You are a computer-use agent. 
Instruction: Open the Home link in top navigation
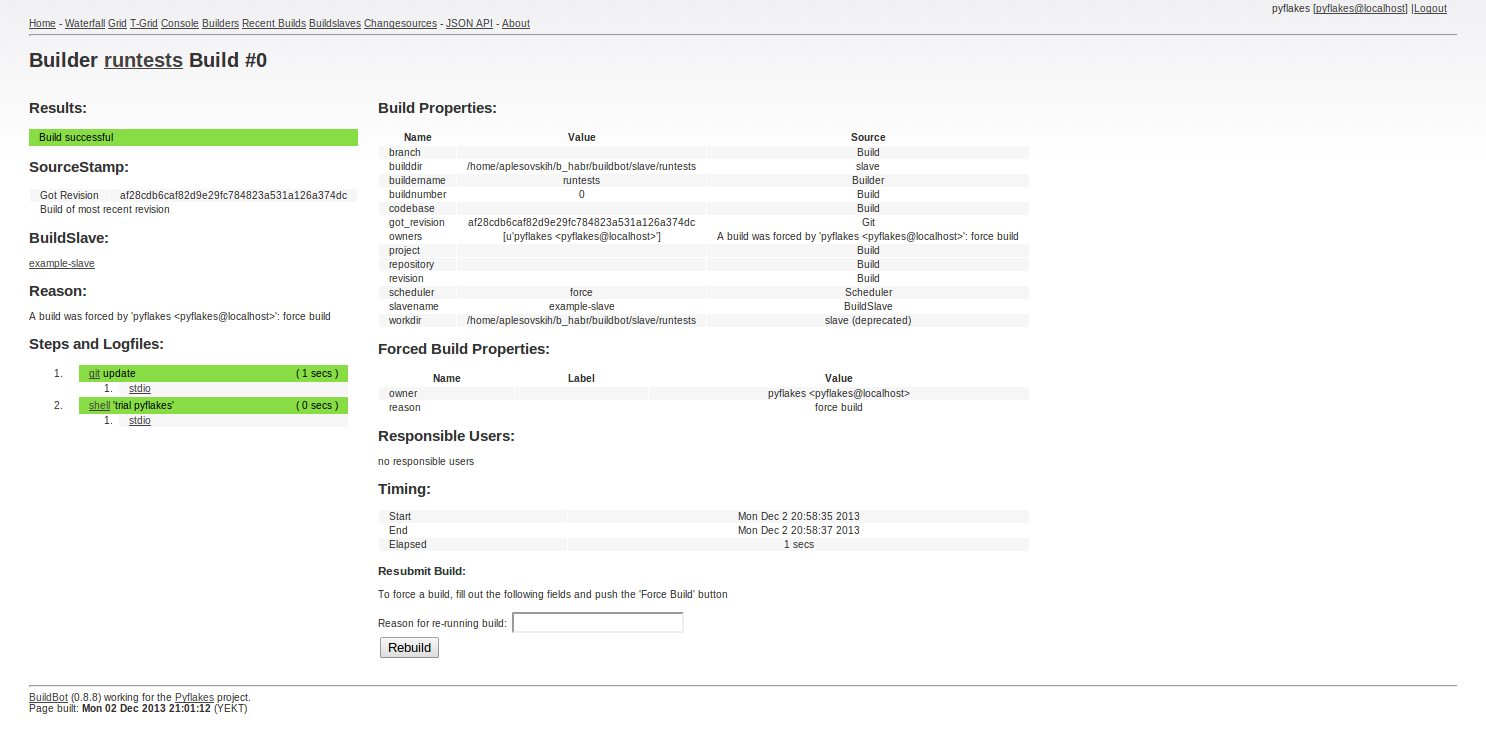[x=42, y=23]
